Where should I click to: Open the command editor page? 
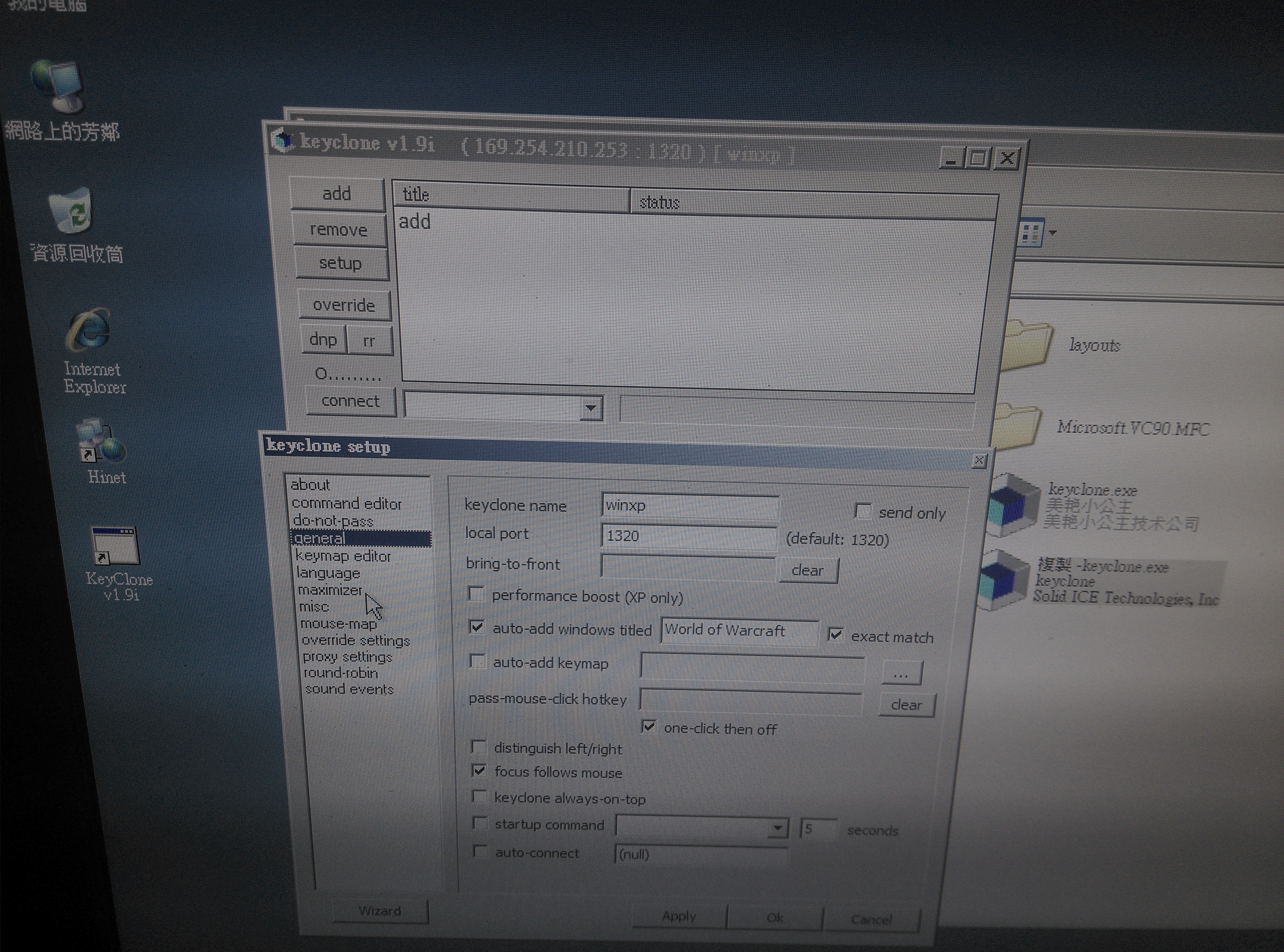[x=347, y=504]
